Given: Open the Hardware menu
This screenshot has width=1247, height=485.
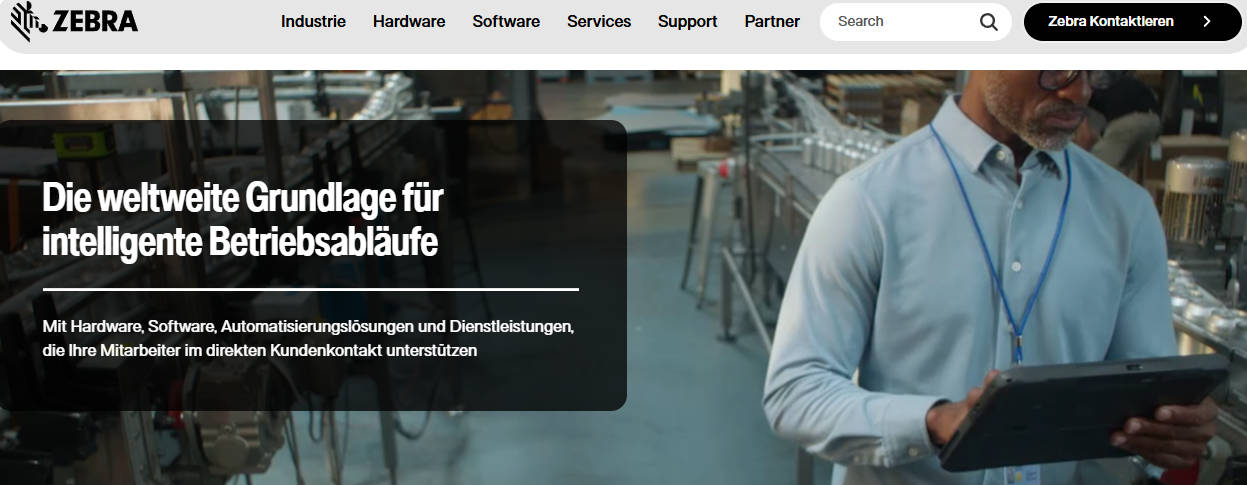Looking at the screenshot, I should [x=409, y=21].
